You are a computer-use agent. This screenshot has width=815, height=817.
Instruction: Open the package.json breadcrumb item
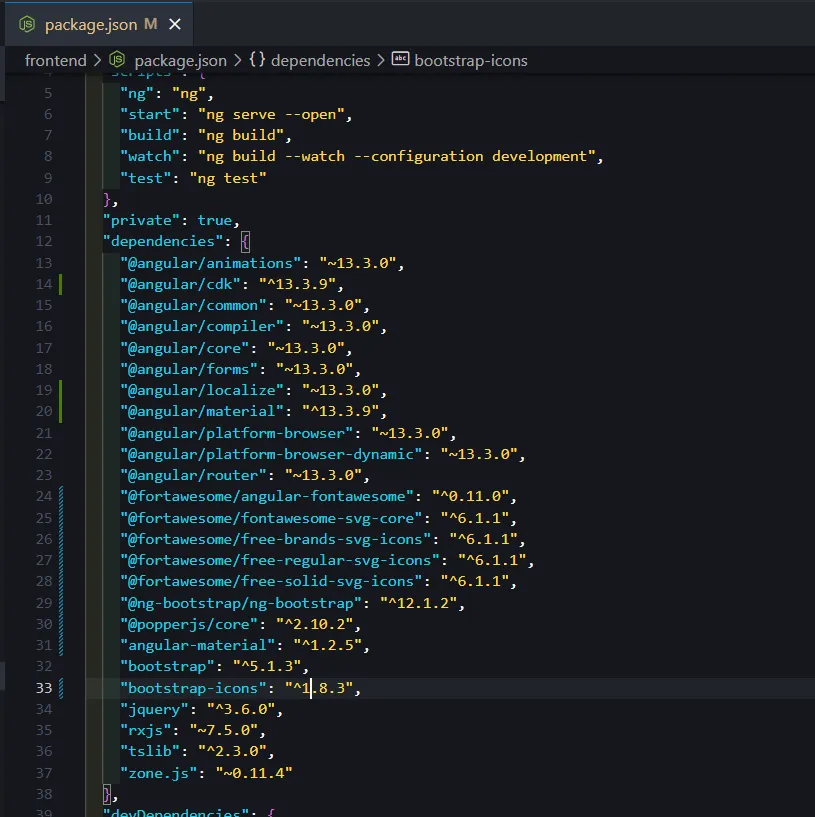tap(180, 60)
